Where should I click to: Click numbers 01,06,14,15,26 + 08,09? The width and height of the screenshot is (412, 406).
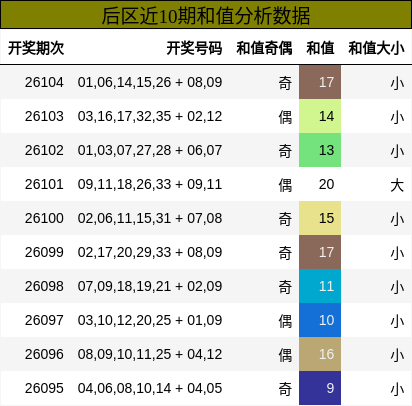coord(150,82)
